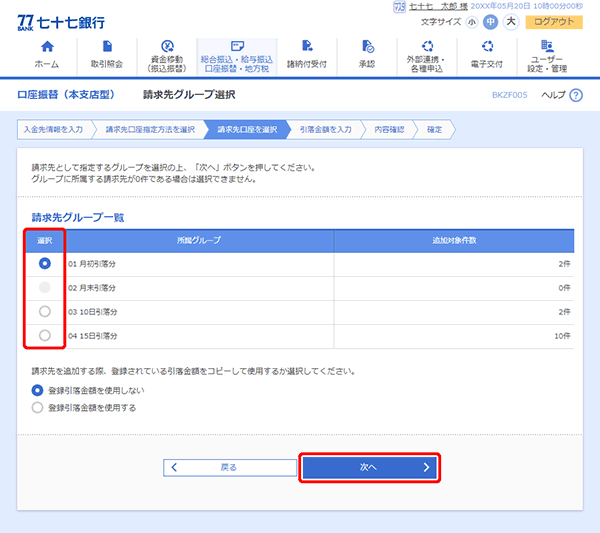Click the 請求先口座指定方法を選択 step
Image resolution: width=600 pixels, height=533 pixels.
(x=150, y=130)
